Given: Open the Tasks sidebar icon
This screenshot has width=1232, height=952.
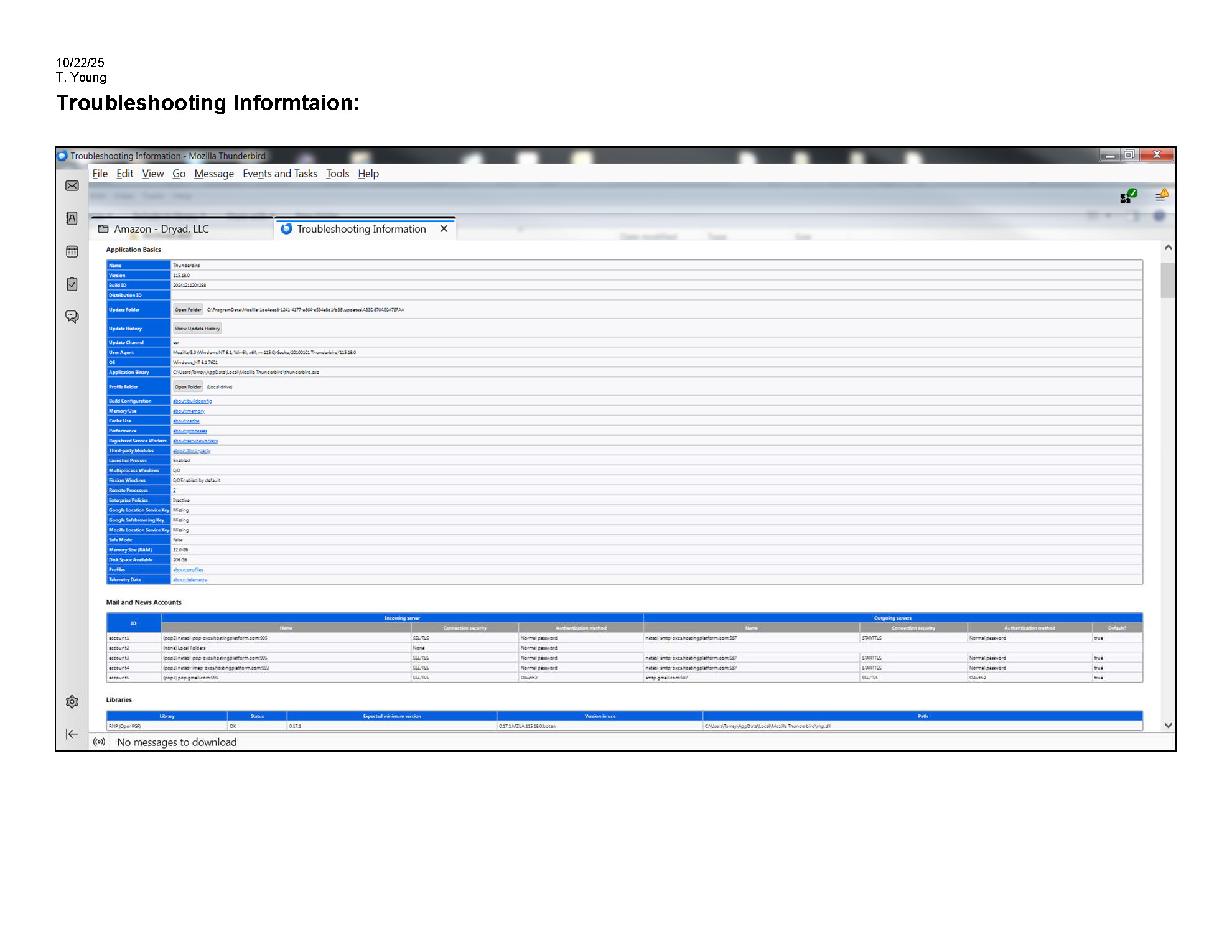Looking at the screenshot, I should click(x=72, y=284).
